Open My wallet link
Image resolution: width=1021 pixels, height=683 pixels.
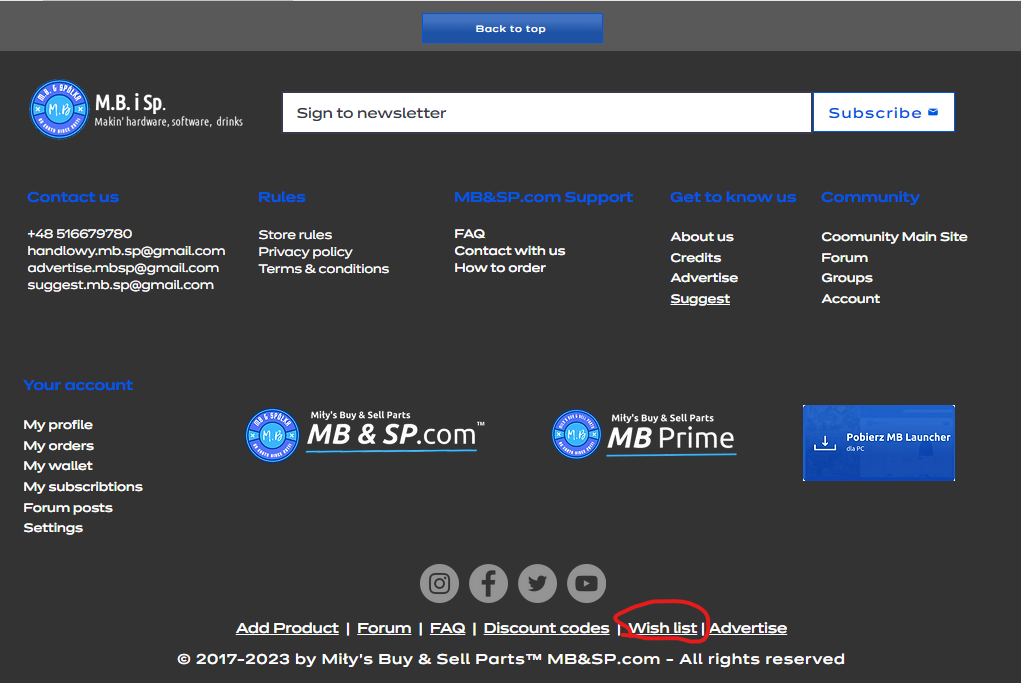(x=58, y=466)
